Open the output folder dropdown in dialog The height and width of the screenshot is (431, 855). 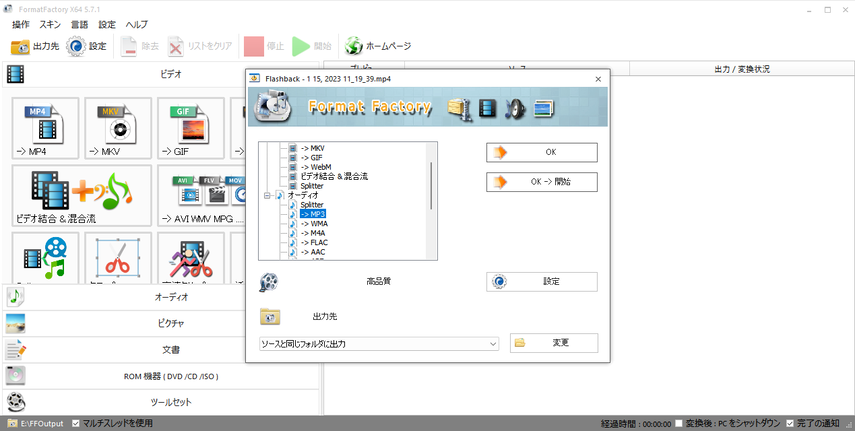point(493,344)
